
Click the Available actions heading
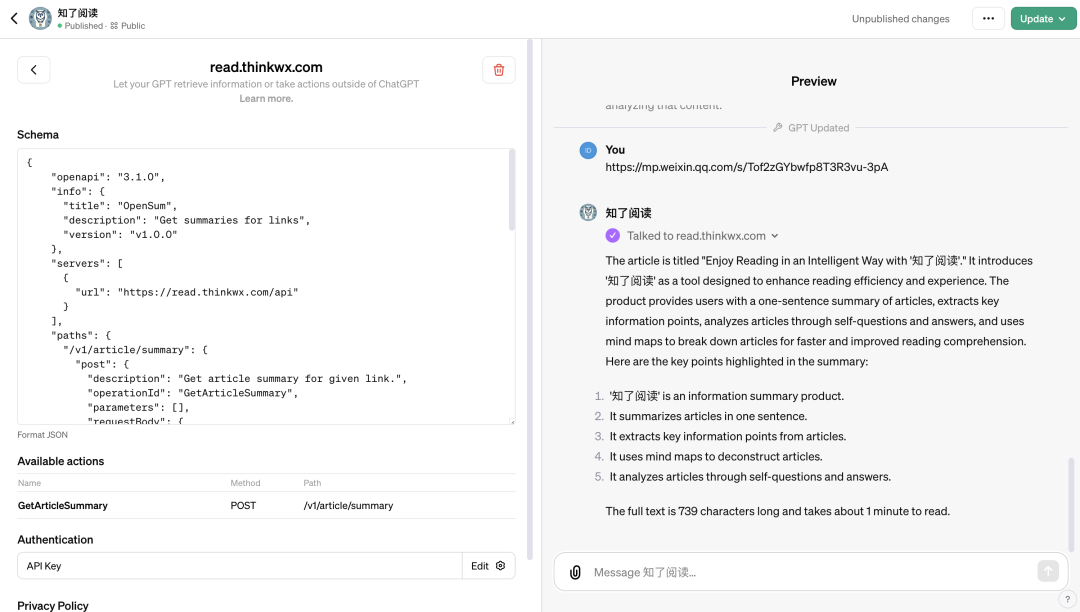(61, 461)
